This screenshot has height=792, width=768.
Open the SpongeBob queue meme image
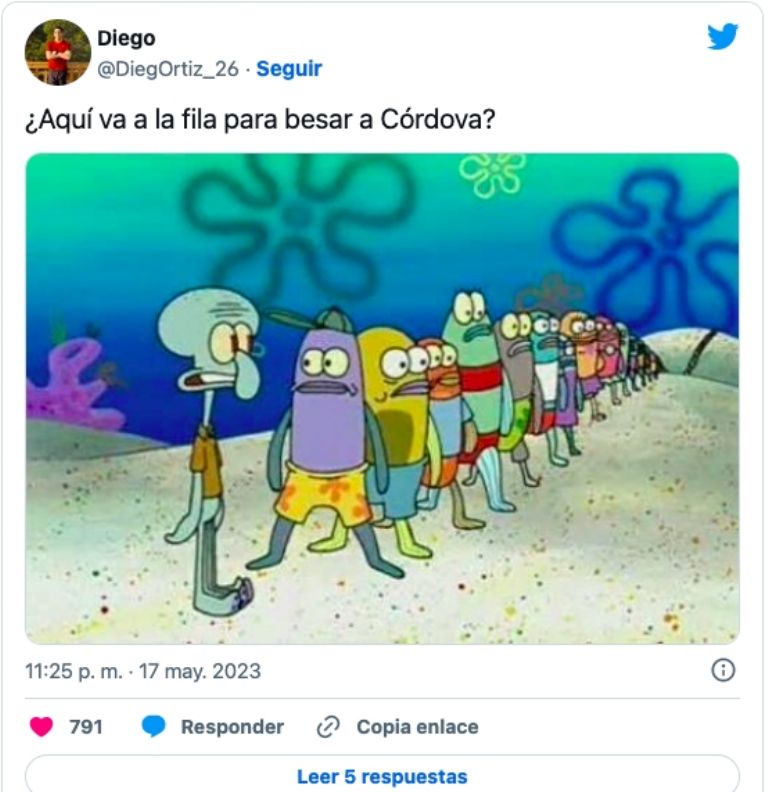coord(382,399)
